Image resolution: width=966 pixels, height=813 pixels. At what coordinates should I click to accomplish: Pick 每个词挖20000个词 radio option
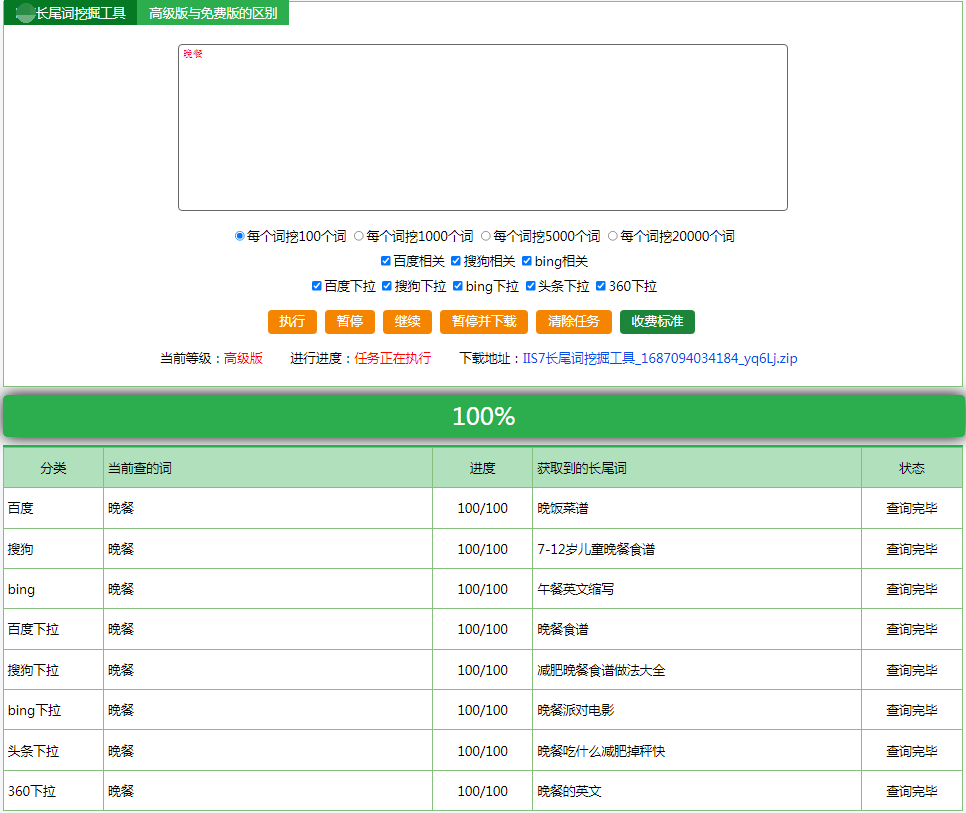tap(612, 236)
